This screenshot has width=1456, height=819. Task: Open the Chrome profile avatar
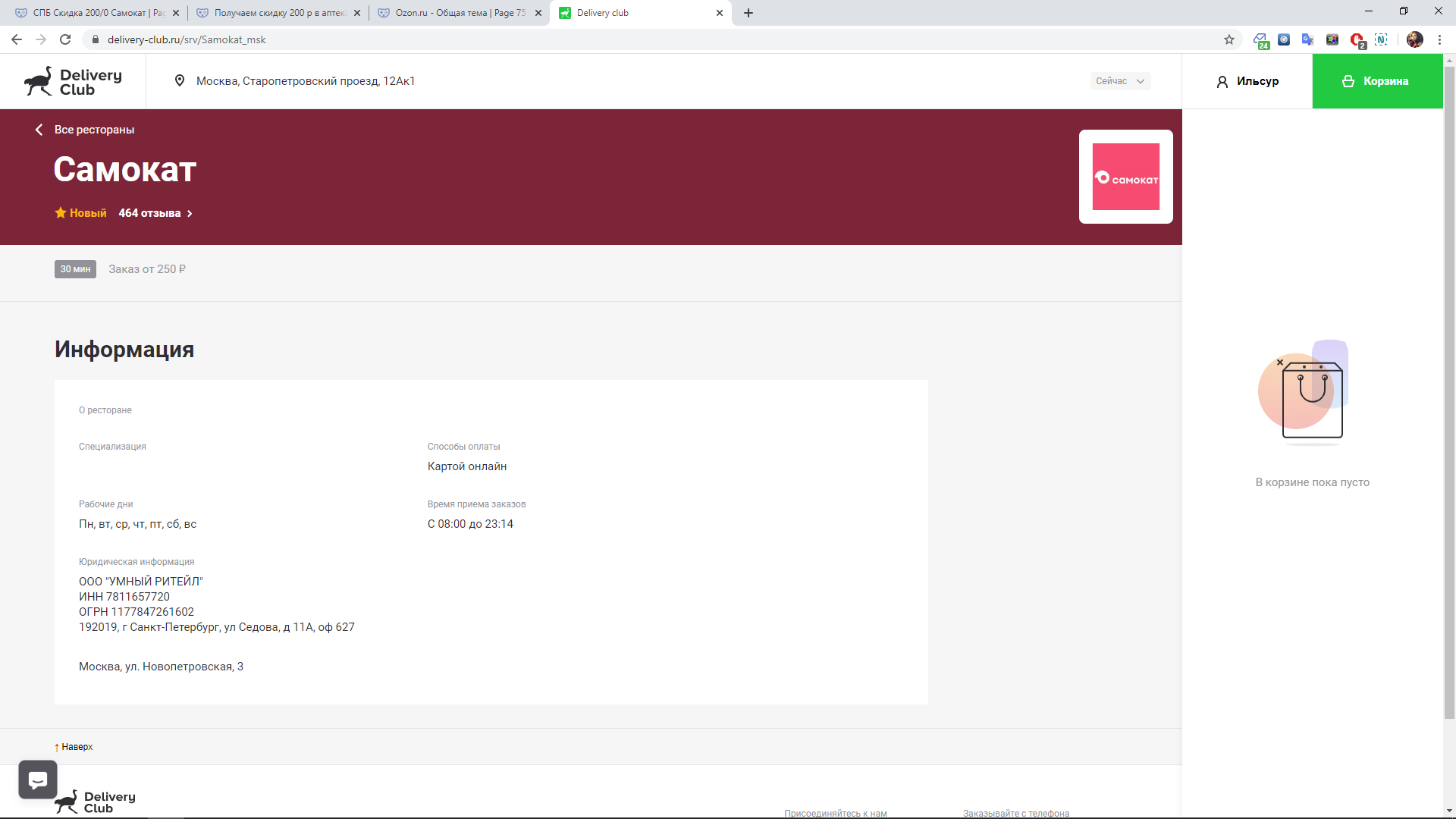coord(1415,39)
